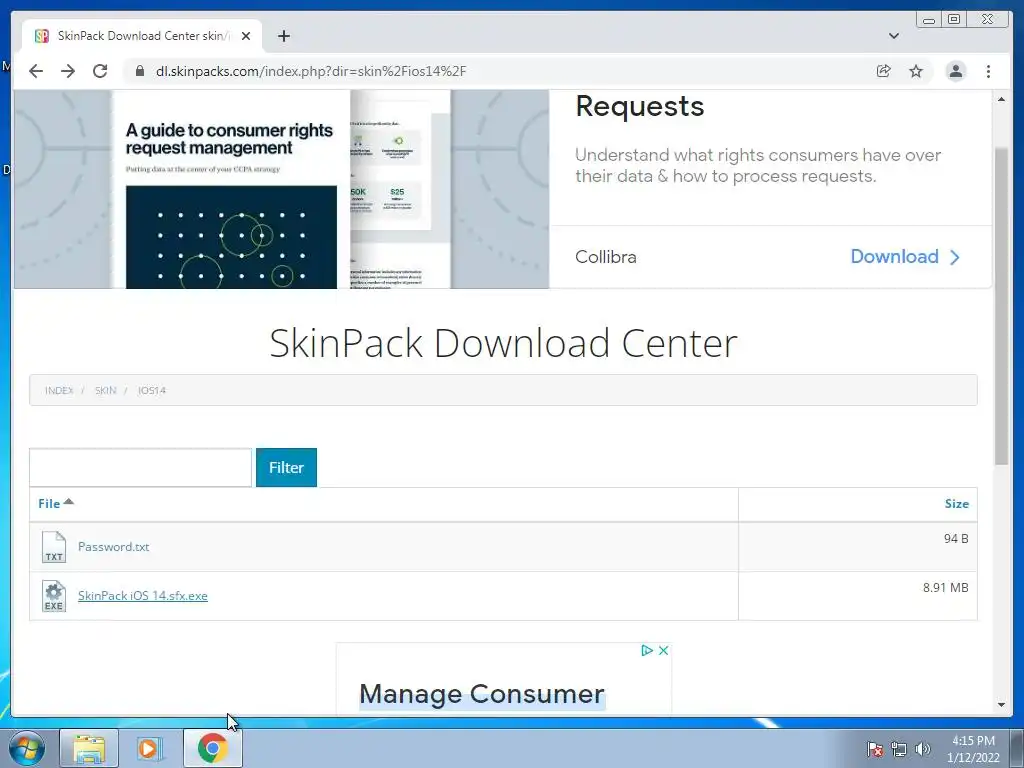1024x768 pixels.
Task: Select the SkinPack Download Center tab
Action: pos(142,36)
